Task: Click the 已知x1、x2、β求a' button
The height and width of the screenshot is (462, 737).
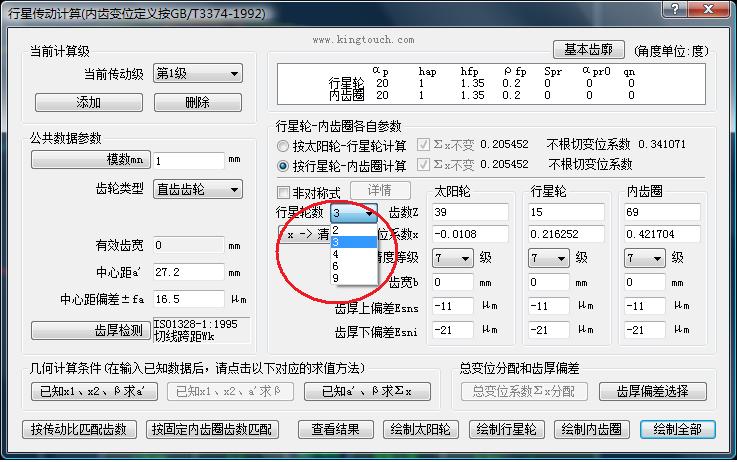Action: tap(94, 392)
